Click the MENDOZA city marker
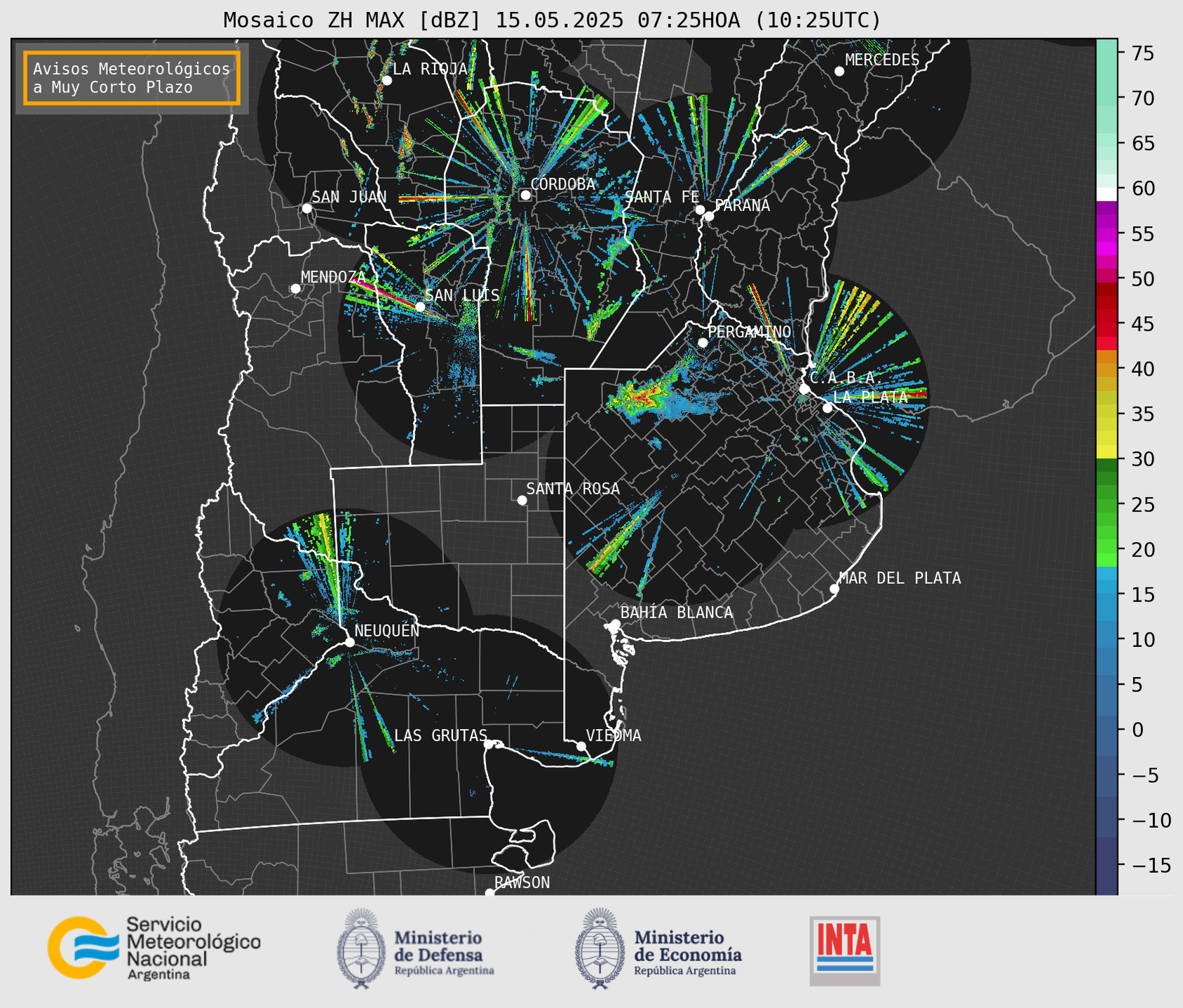 [x=295, y=288]
